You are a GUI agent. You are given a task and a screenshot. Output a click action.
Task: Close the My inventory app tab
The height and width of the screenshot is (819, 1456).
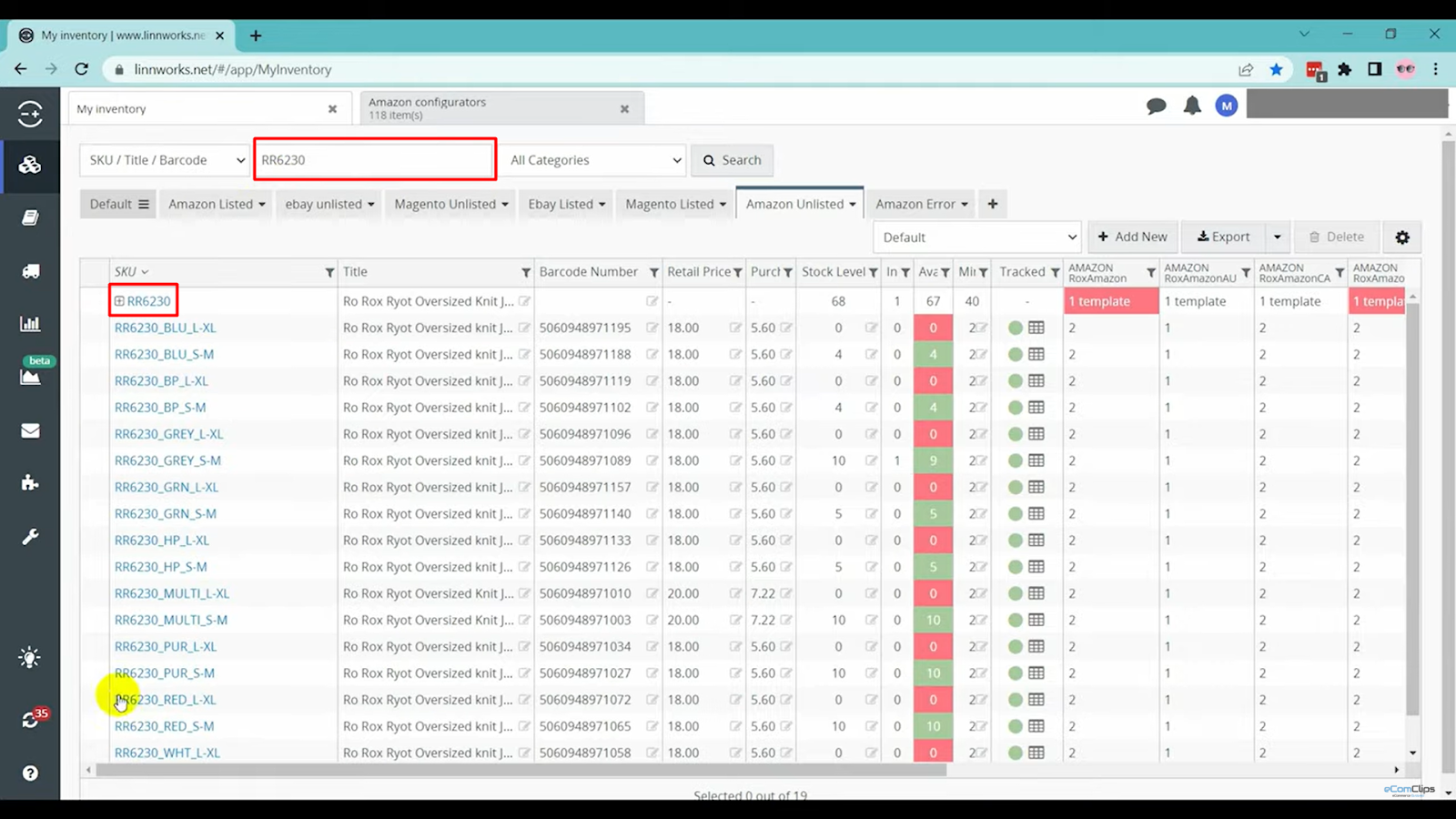332,109
